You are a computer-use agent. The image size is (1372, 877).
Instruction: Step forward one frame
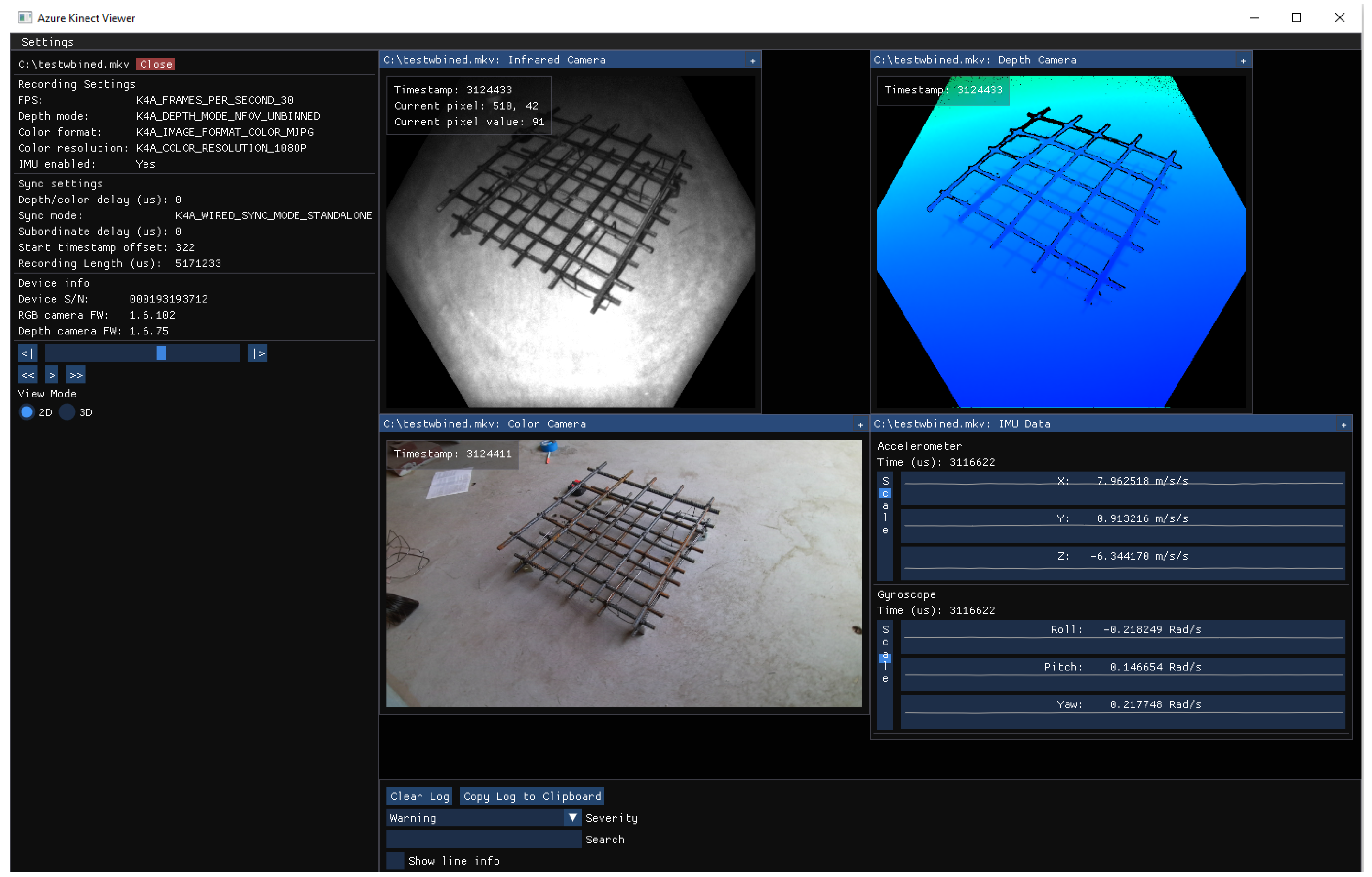76,375
